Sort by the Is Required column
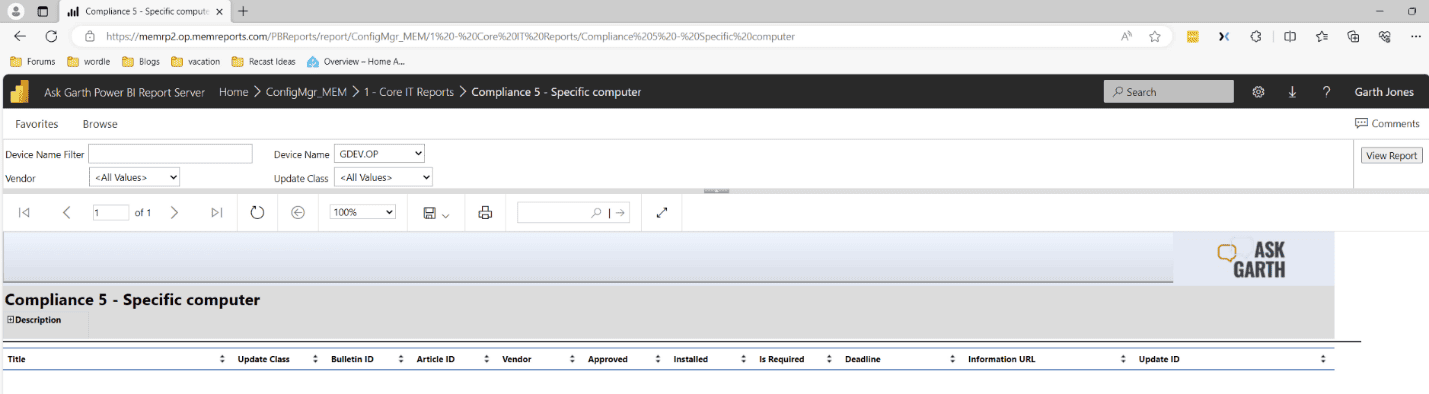This screenshot has height=394, width=1429. point(829,359)
